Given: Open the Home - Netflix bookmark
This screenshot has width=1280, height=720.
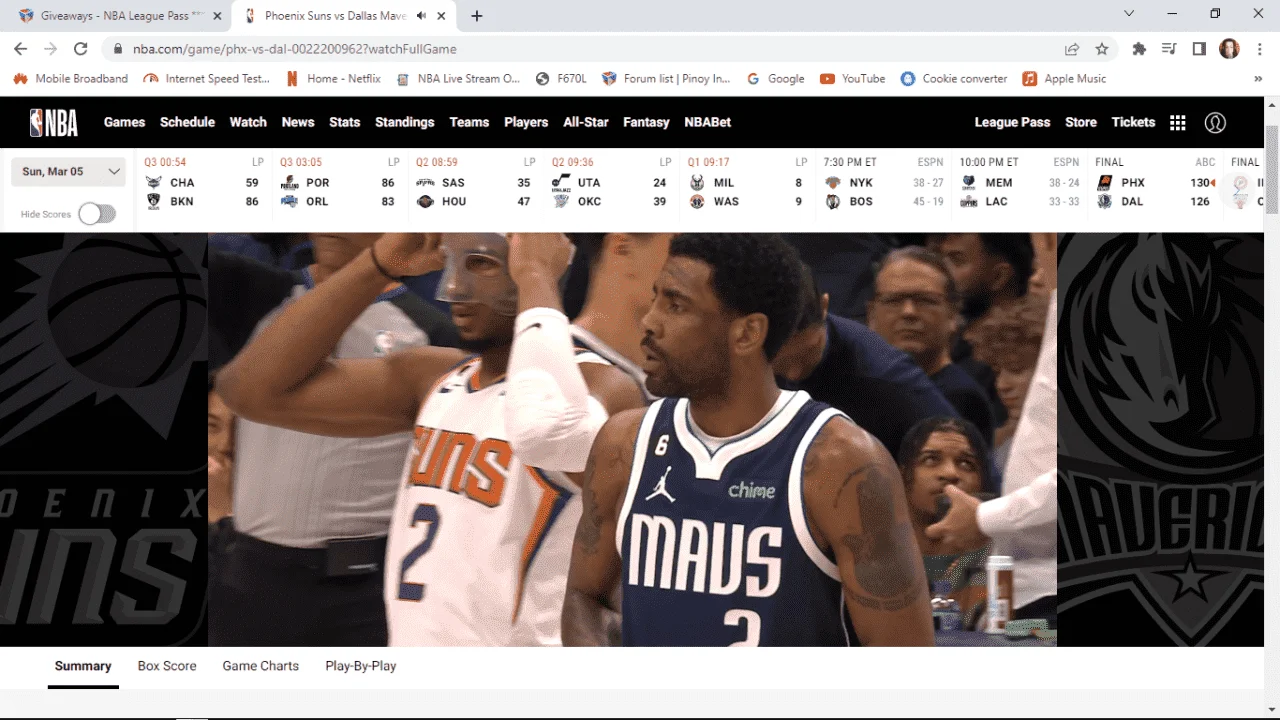Looking at the screenshot, I should click(x=333, y=79).
